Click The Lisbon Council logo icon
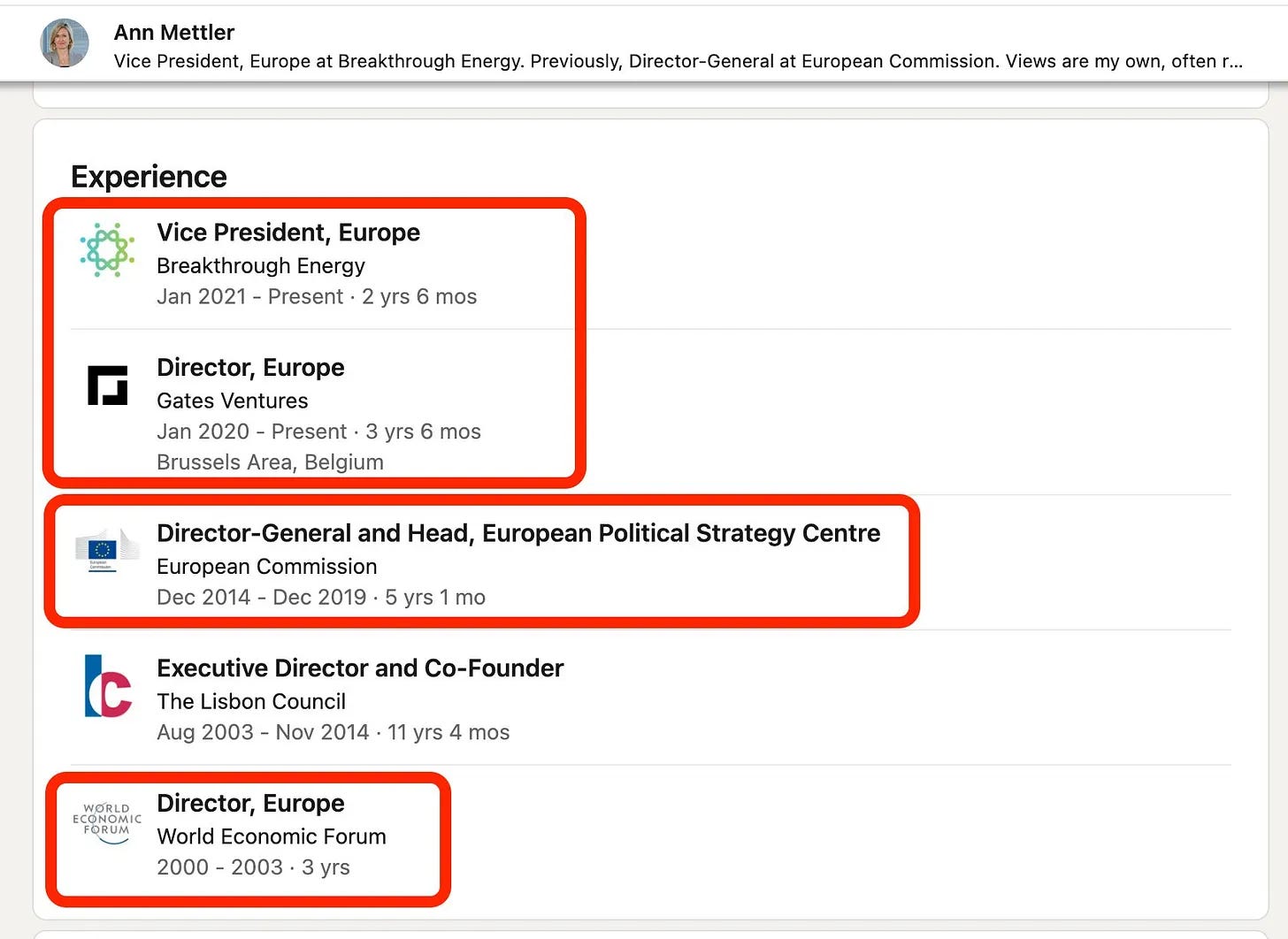The width and height of the screenshot is (1288, 939). [108, 686]
